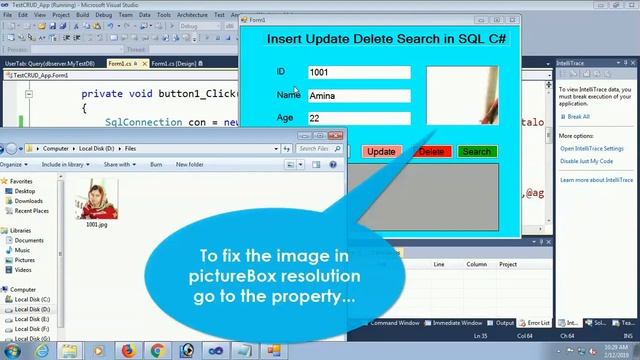Open the view options dropdown arrow in Explorer
The height and width of the screenshot is (360, 640).
pos(300,164)
